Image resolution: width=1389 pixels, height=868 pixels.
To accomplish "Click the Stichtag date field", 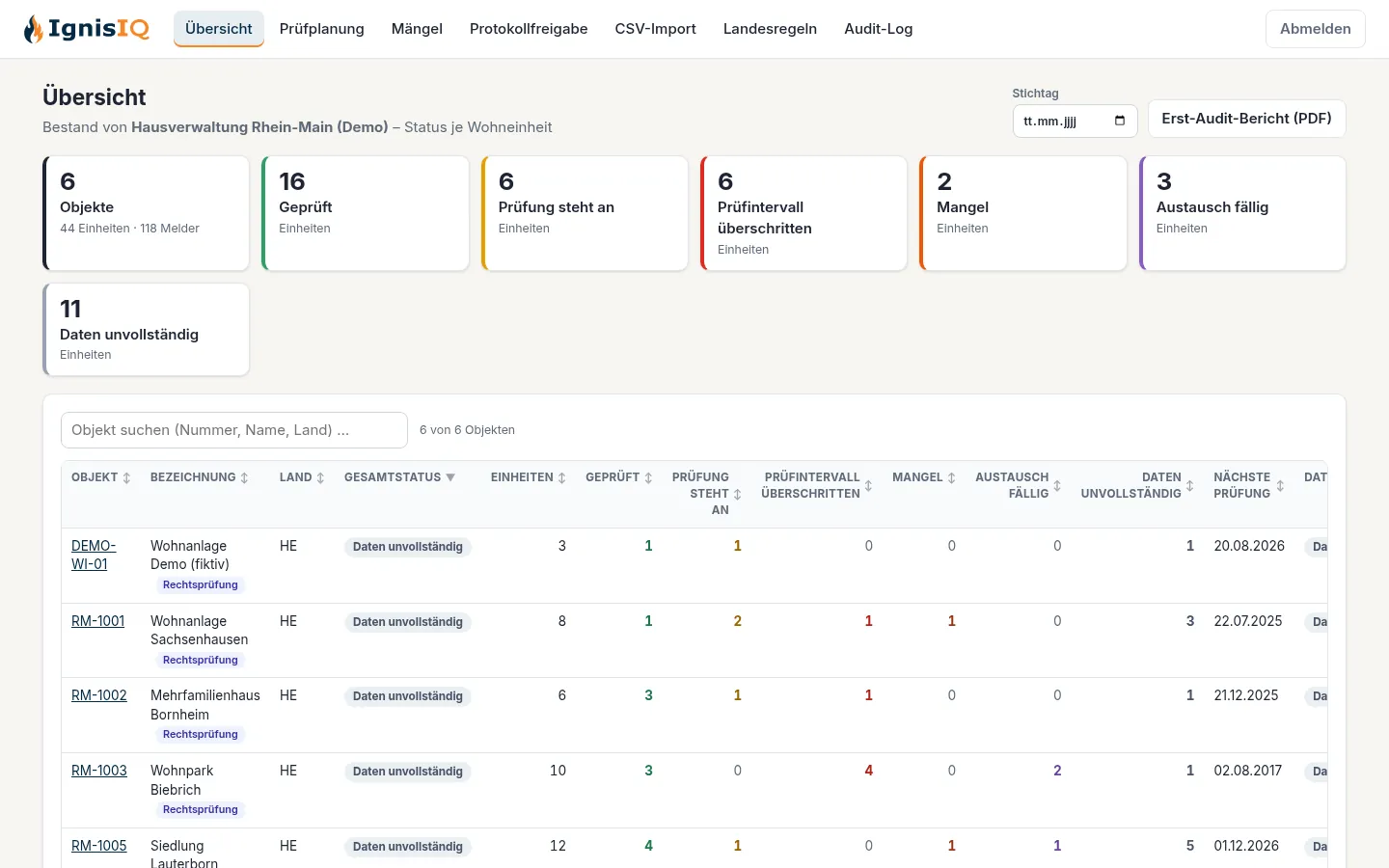I will pyautogui.click(x=1075, y=121).
